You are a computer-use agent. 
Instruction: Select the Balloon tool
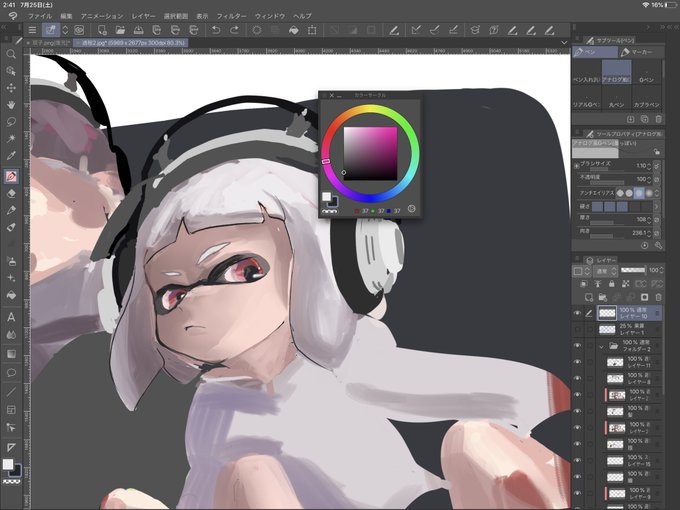click(11, 373)
